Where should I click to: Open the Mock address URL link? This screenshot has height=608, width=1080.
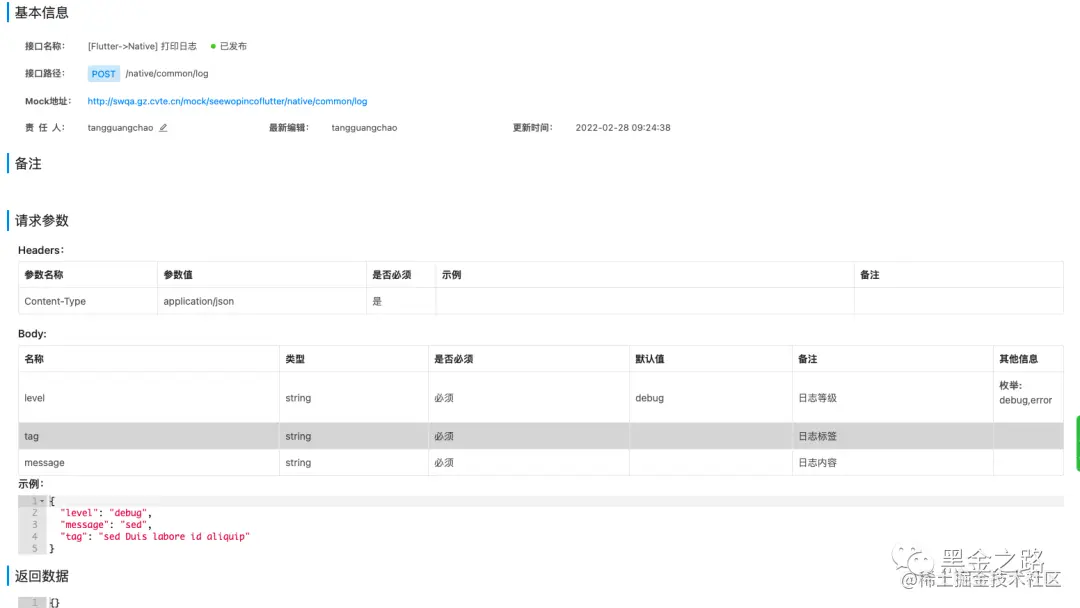click(x=227, y=101)
